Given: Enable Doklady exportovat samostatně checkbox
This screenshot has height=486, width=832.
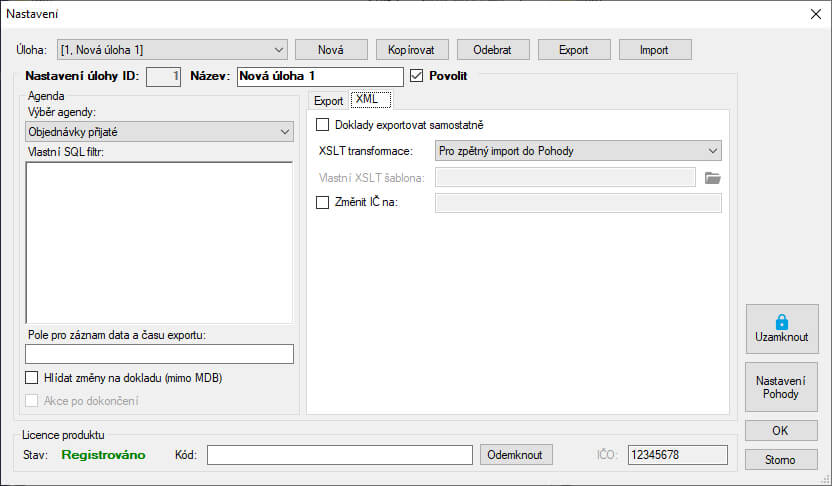Looking at the screenshot, I should pyautogui.click(x=323, y=125).
